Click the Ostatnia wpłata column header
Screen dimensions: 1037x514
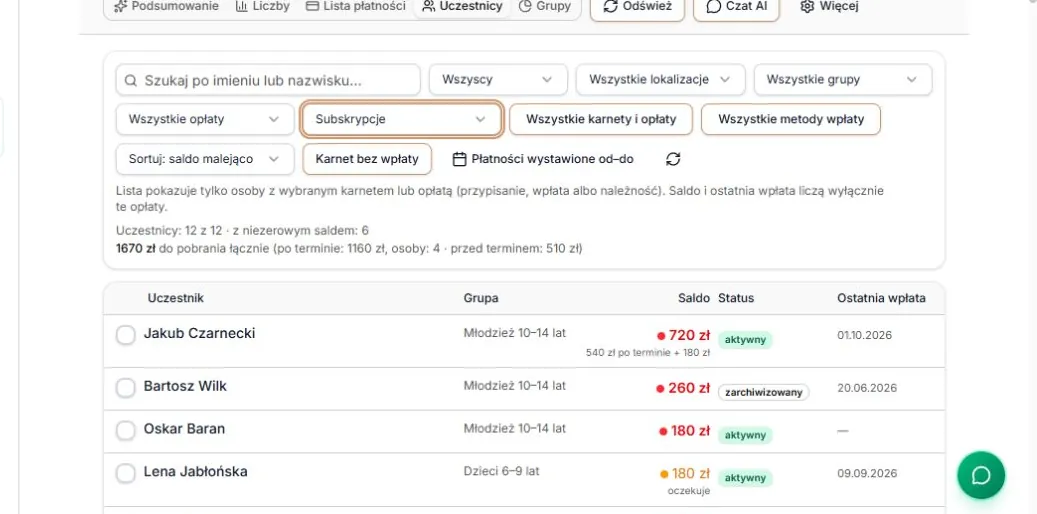coord(882,298)
